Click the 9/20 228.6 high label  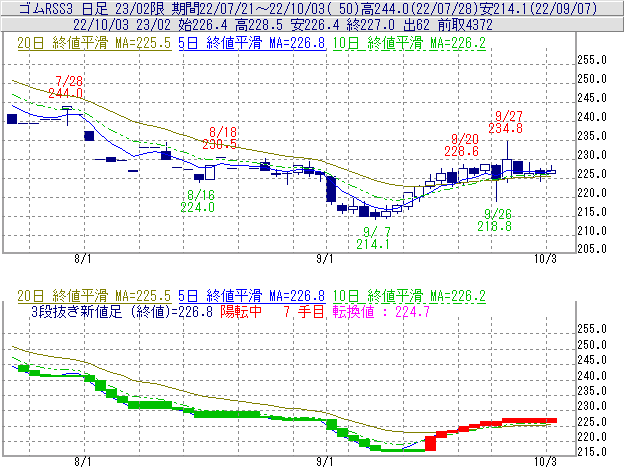click(462, 145)
